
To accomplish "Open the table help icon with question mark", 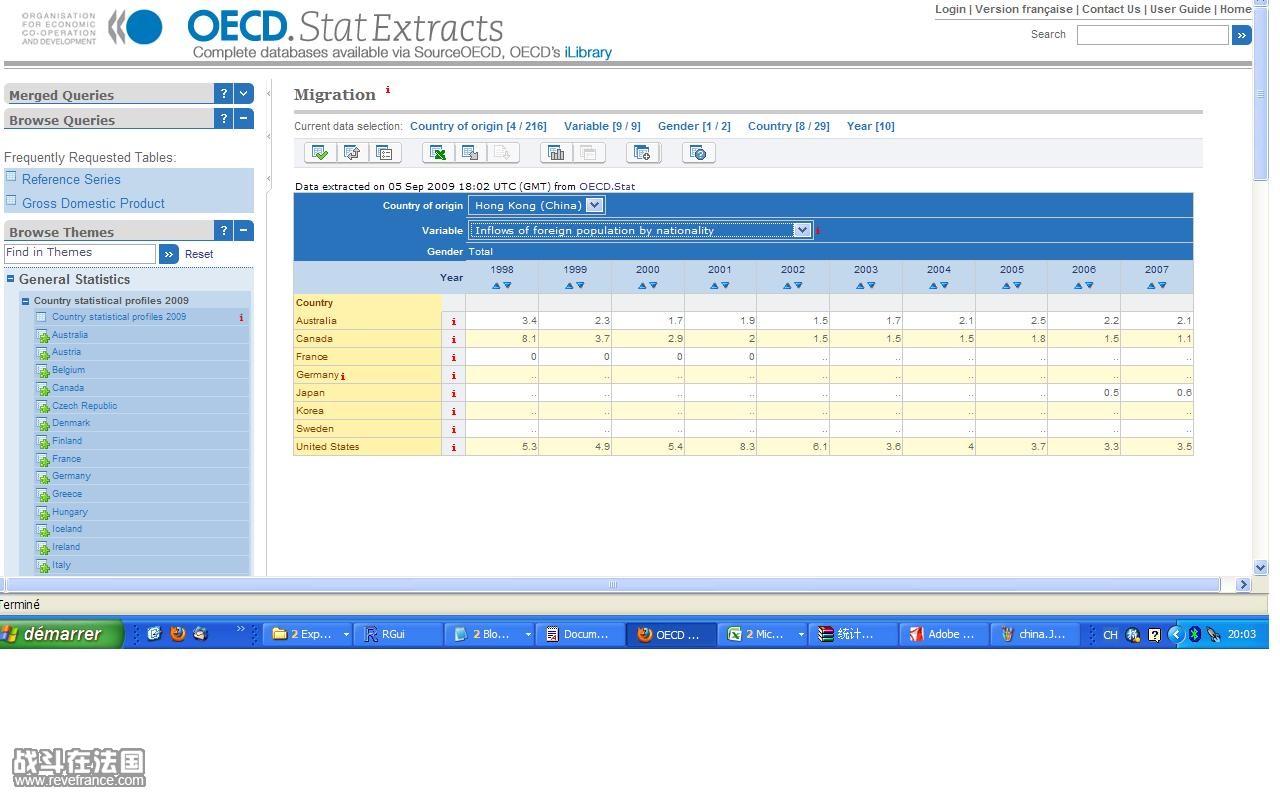I will (699, 153).
